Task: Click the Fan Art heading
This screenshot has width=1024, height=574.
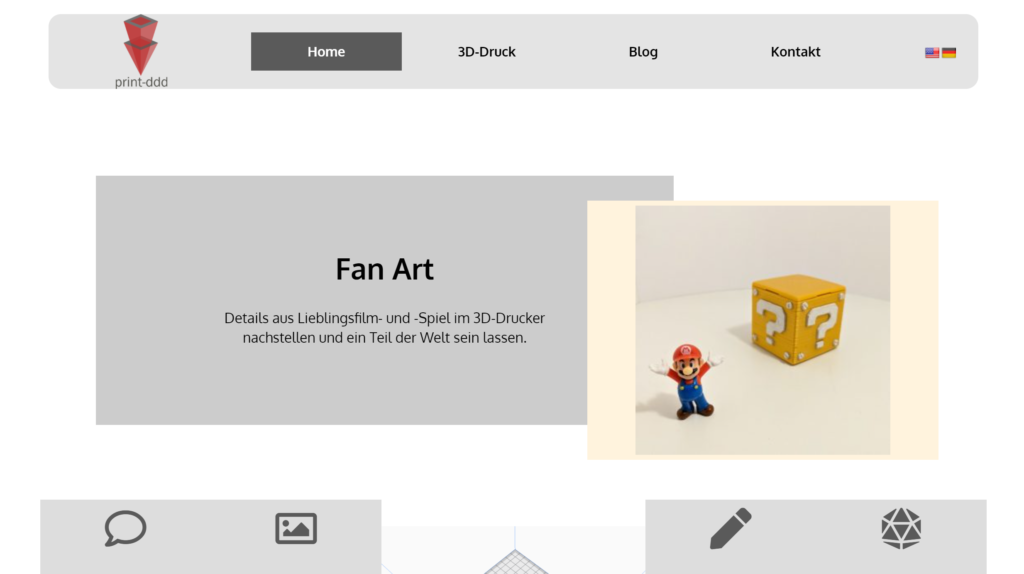Action: pos(384,269)
